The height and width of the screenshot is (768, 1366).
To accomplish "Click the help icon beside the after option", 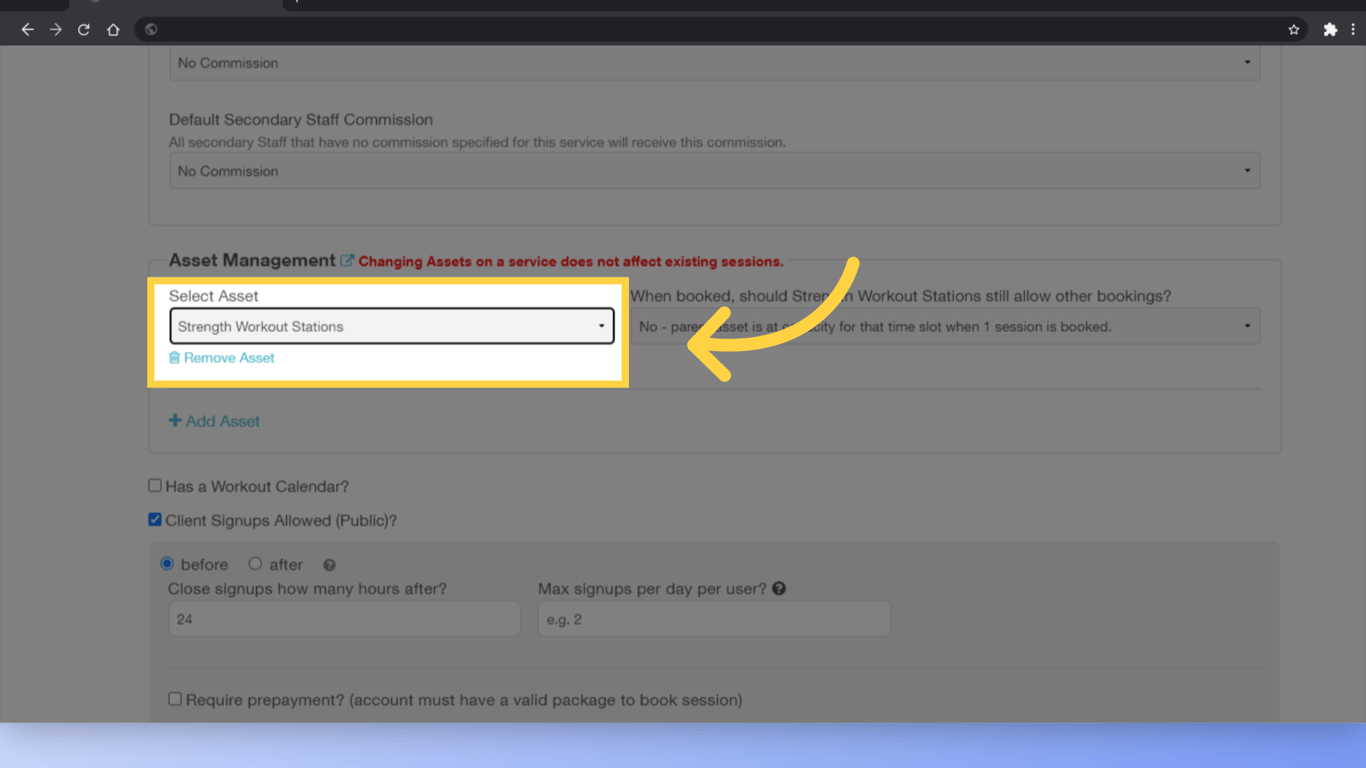I will pos(329,565).
